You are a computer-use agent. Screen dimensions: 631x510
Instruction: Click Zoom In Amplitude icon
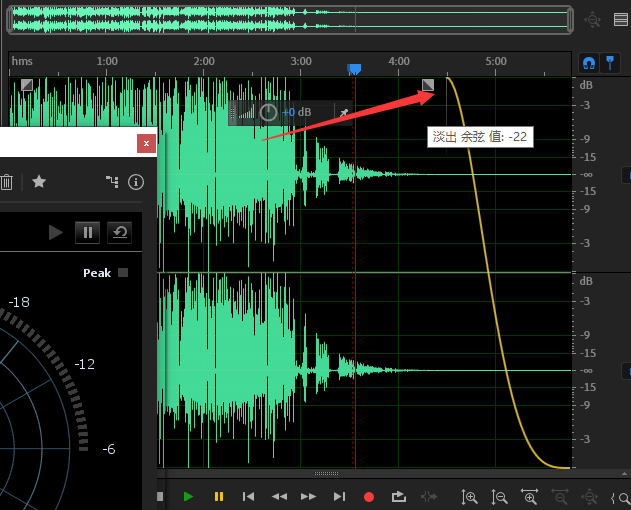469,497
